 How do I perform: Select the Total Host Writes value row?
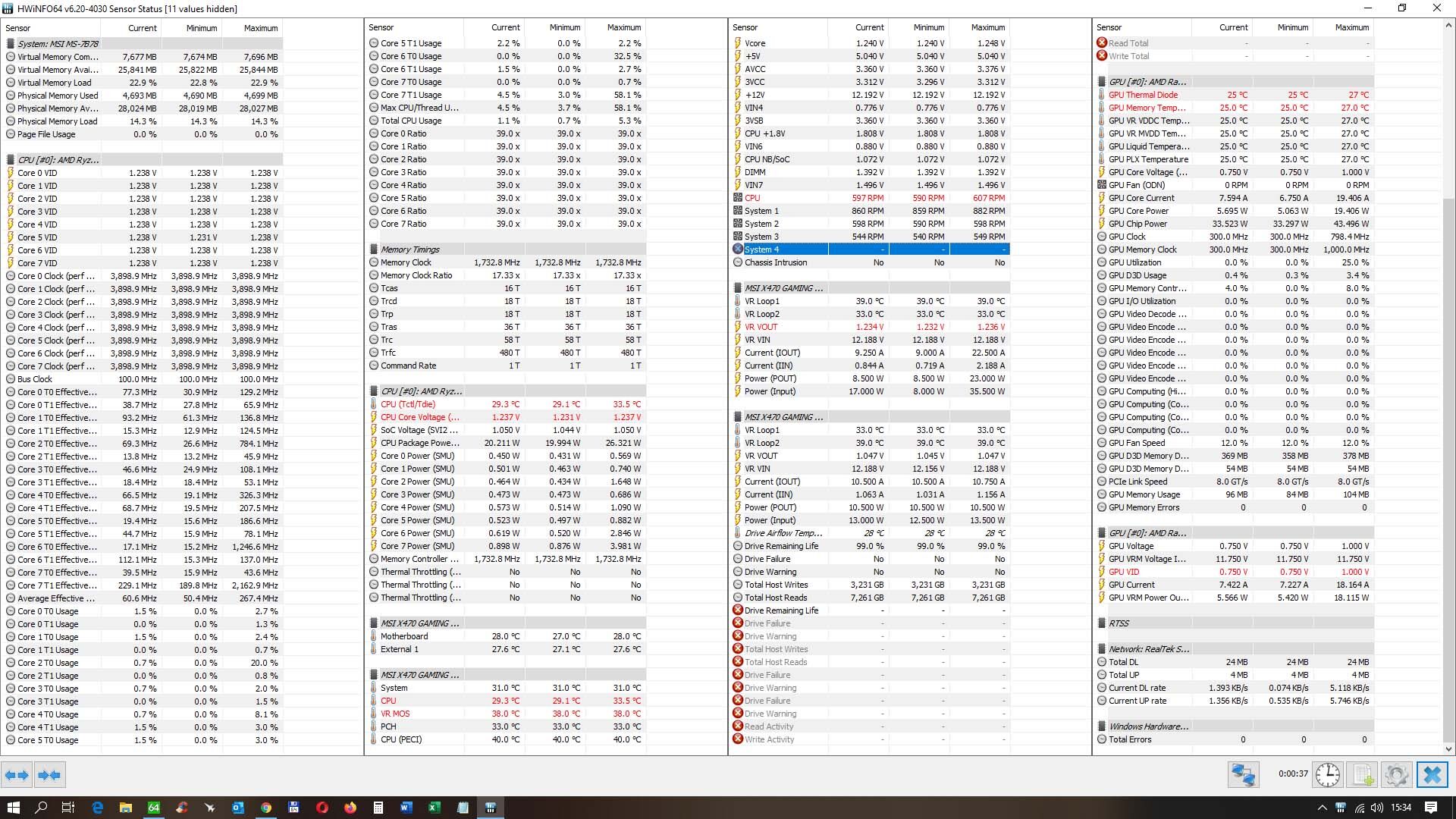(870, 585)
